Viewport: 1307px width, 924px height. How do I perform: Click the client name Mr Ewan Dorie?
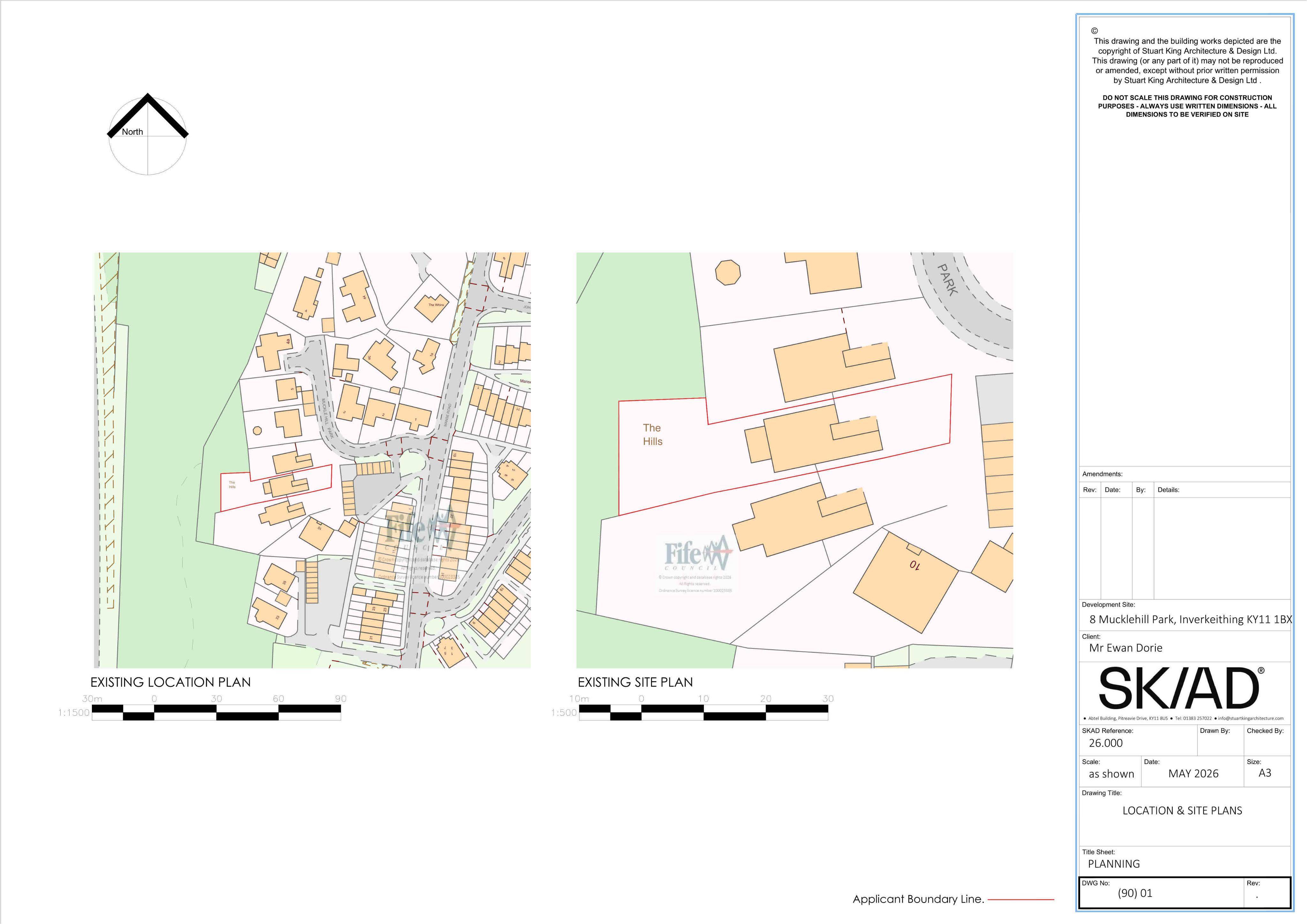pyautogui.click(x=1125, y=648)
